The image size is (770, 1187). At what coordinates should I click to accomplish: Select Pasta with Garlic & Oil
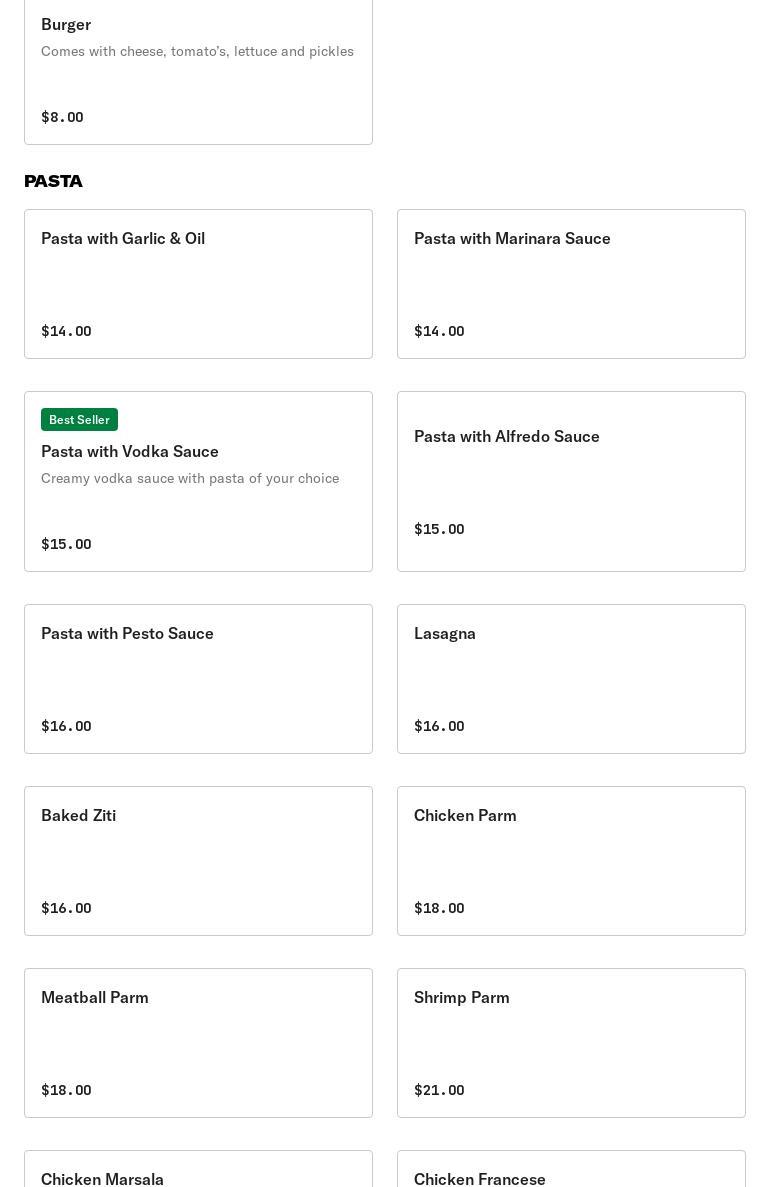tap(198, 284)
